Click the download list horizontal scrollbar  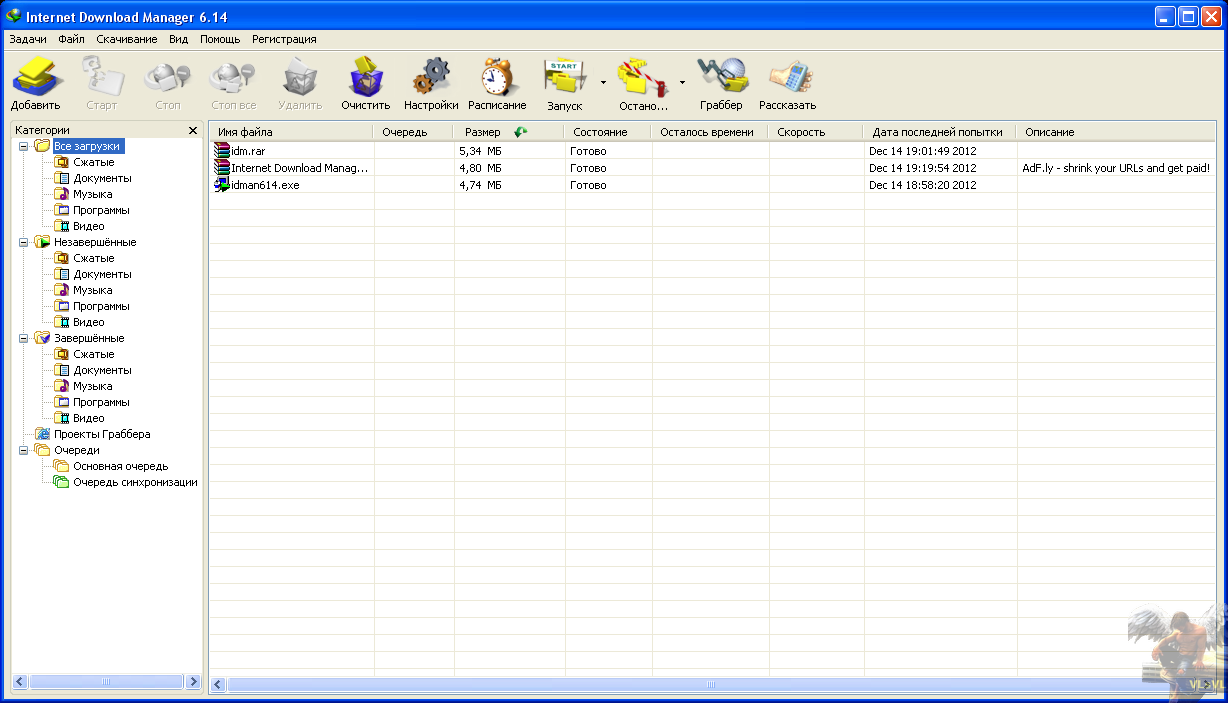click(x=712, y=685)
